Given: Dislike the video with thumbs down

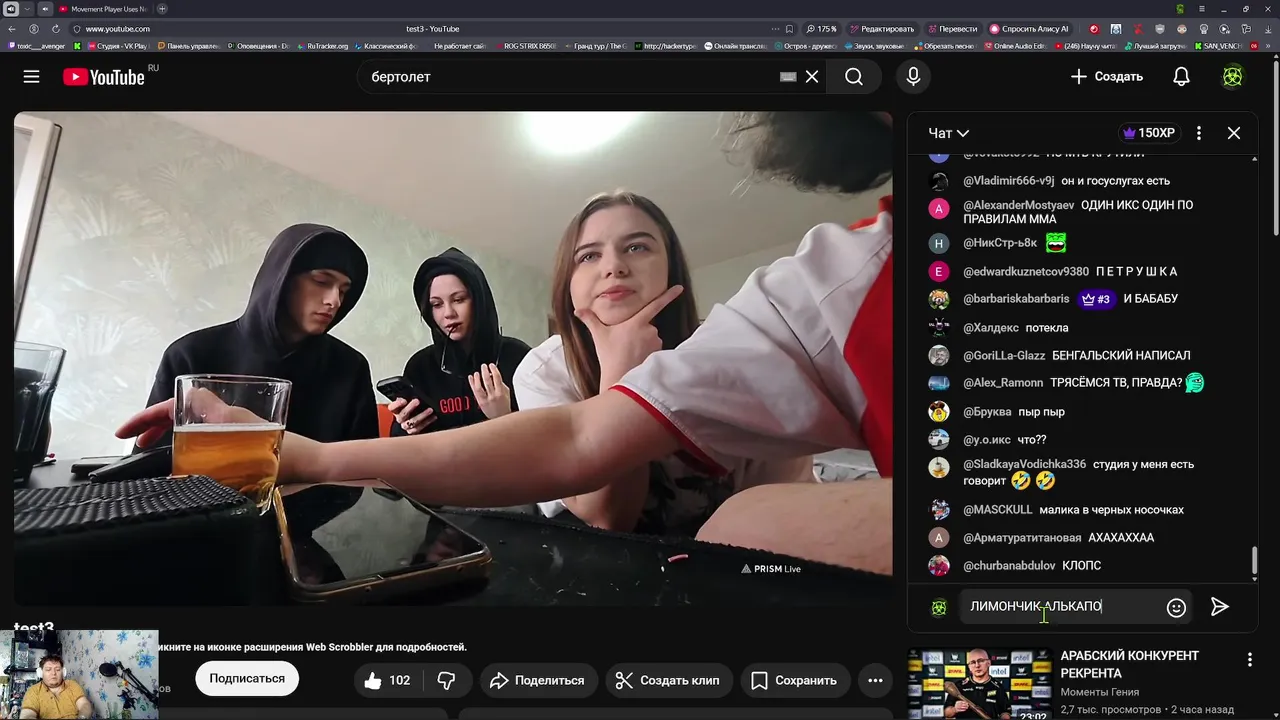Looking at the screenshot, I should click(447, 680).
